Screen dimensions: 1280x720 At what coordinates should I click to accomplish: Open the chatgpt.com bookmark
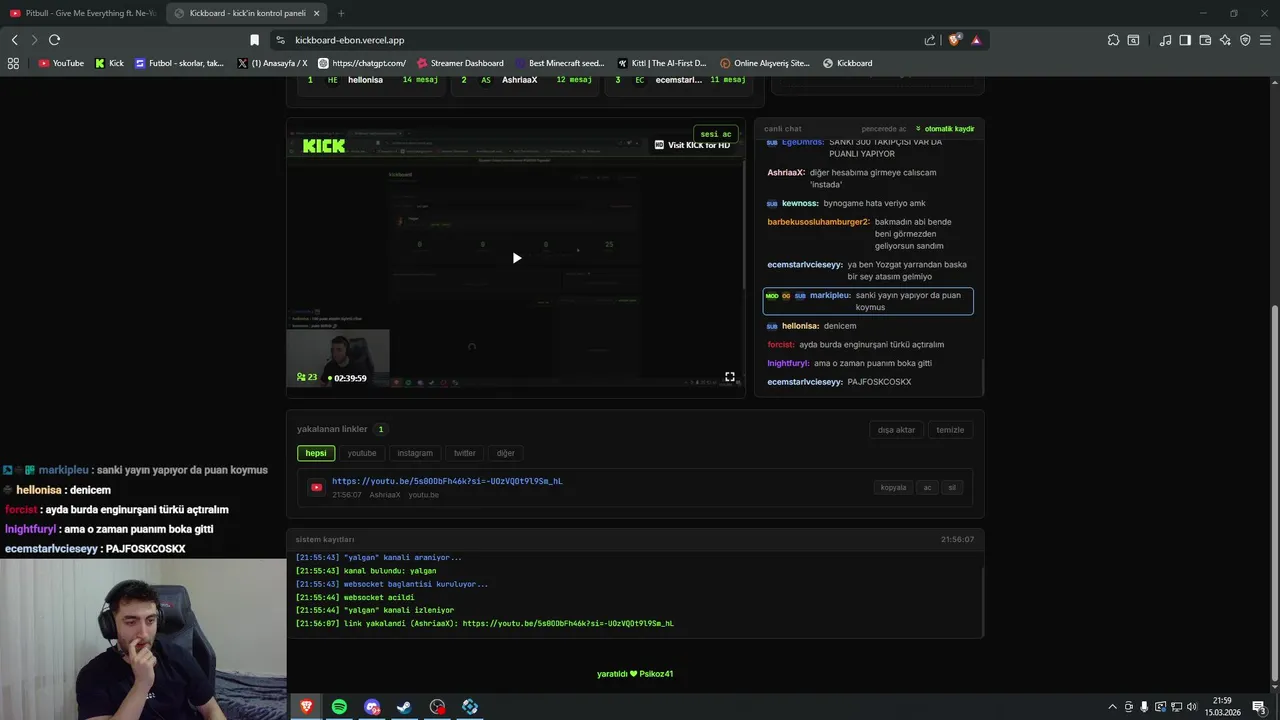pyautogui.click(x=362, y=63)
